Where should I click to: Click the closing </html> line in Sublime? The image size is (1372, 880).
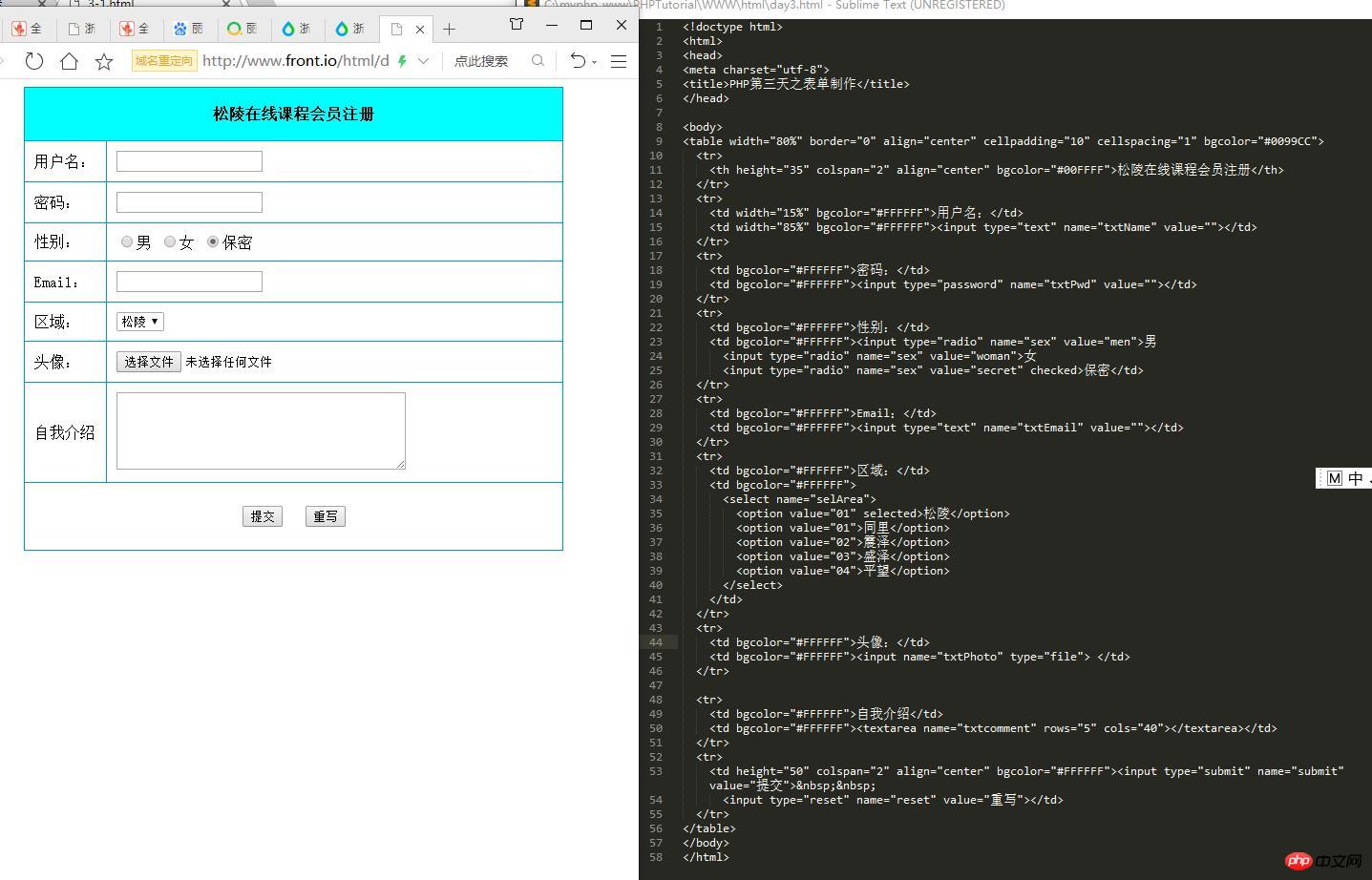coord(706,857)
